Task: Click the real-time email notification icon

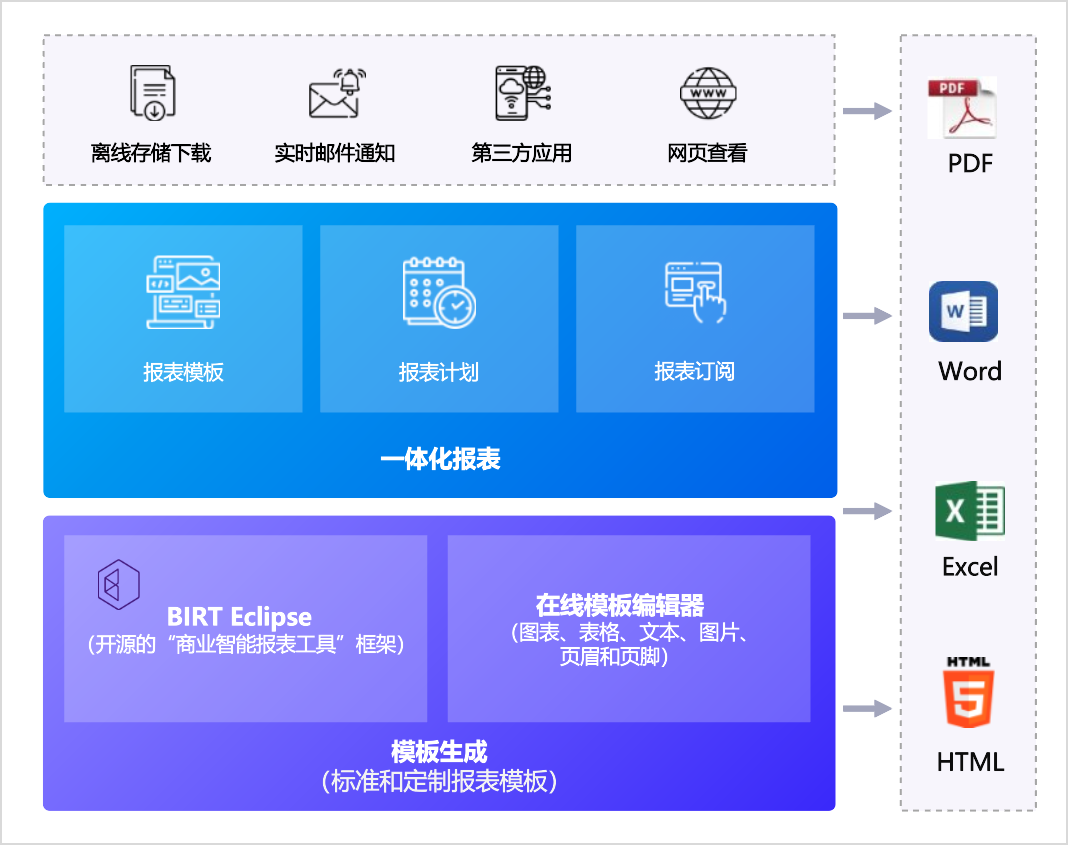Action: (335, 94)
